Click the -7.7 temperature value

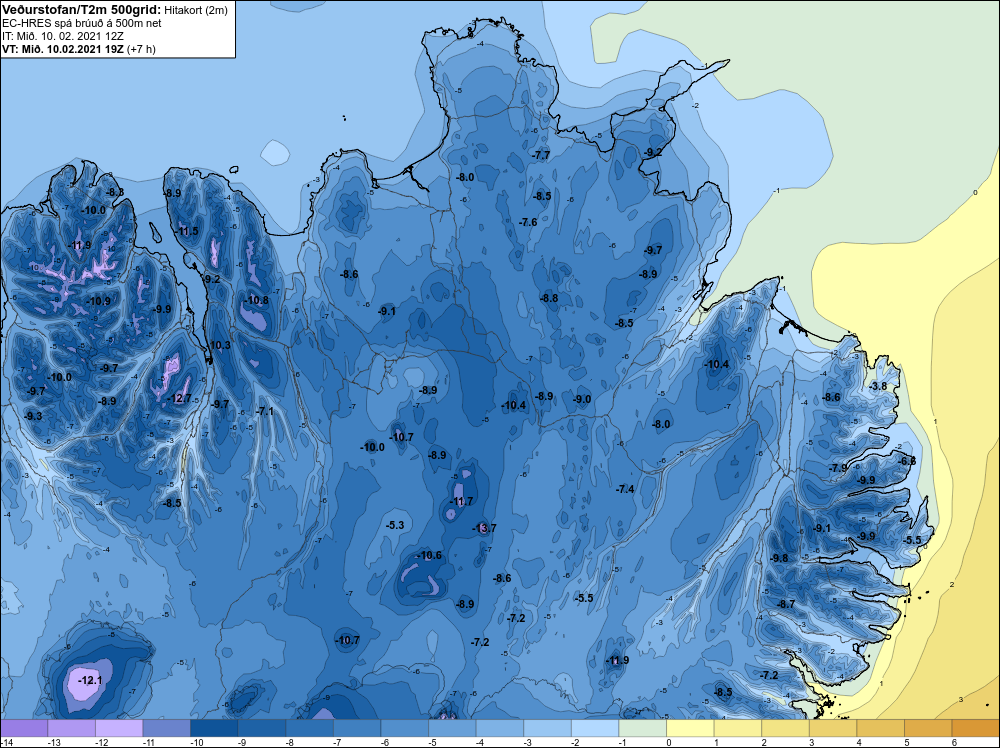coord(540,156)
